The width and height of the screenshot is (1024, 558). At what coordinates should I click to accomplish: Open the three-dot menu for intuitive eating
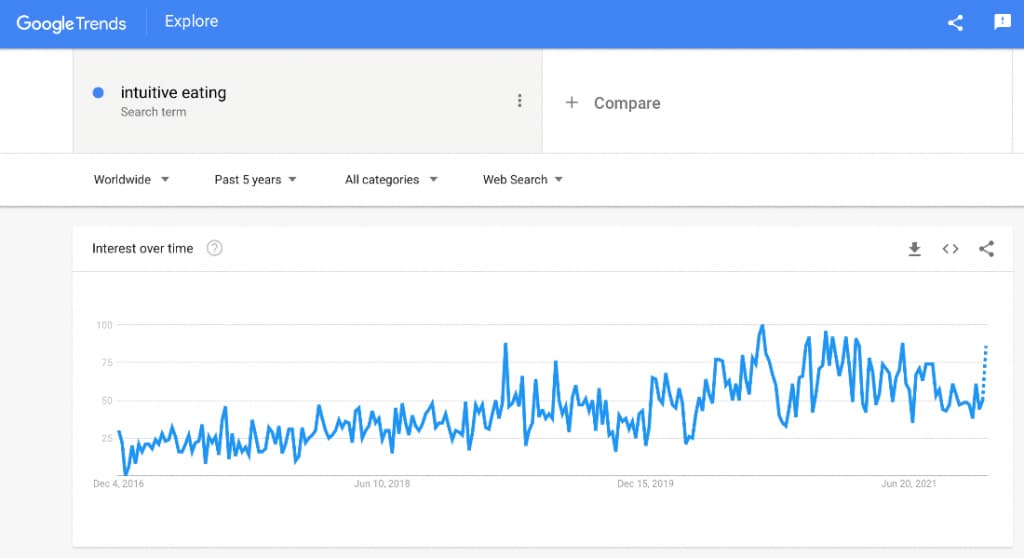(x=519, y=101)
